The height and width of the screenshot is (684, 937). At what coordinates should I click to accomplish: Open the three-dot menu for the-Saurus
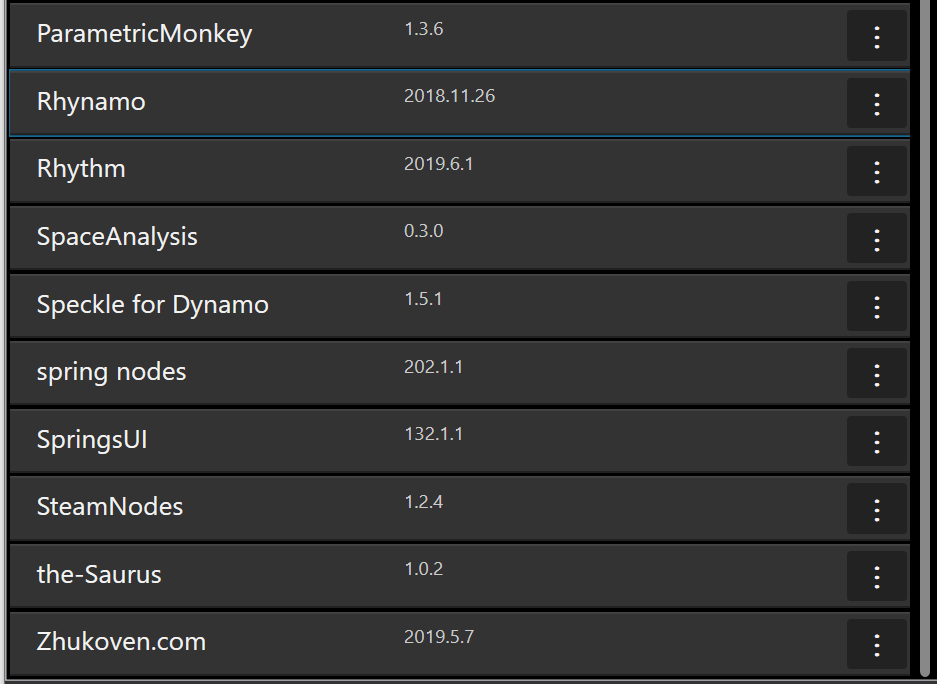coord(877,575)
